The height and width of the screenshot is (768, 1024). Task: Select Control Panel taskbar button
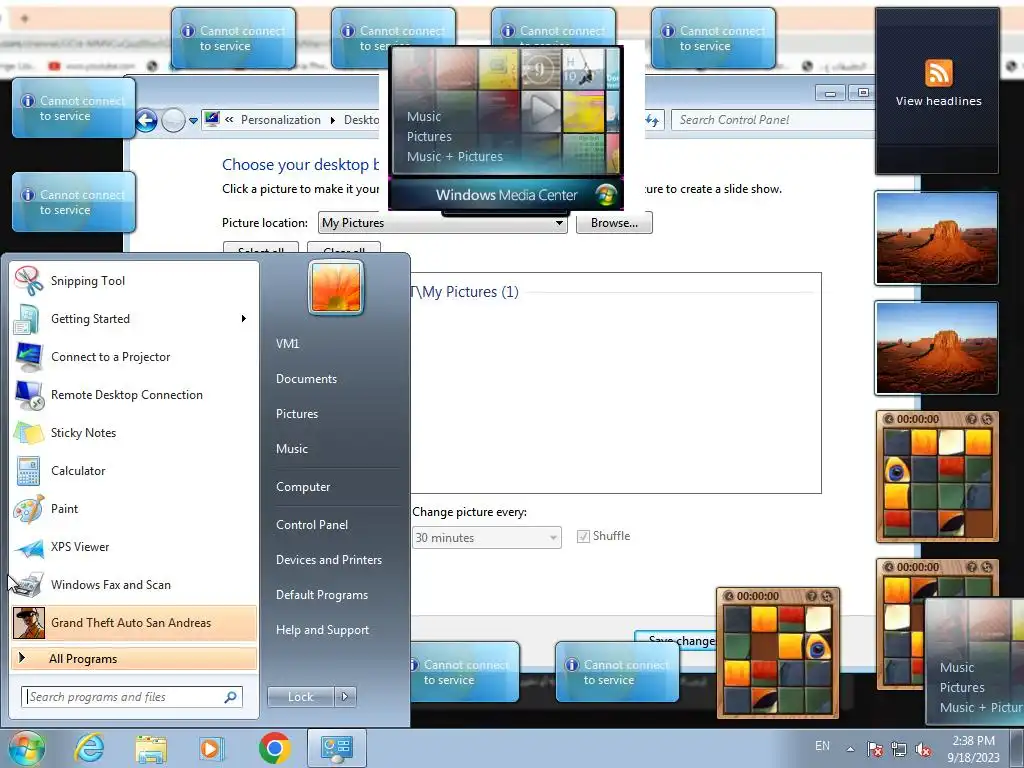[x=336, y=748]
